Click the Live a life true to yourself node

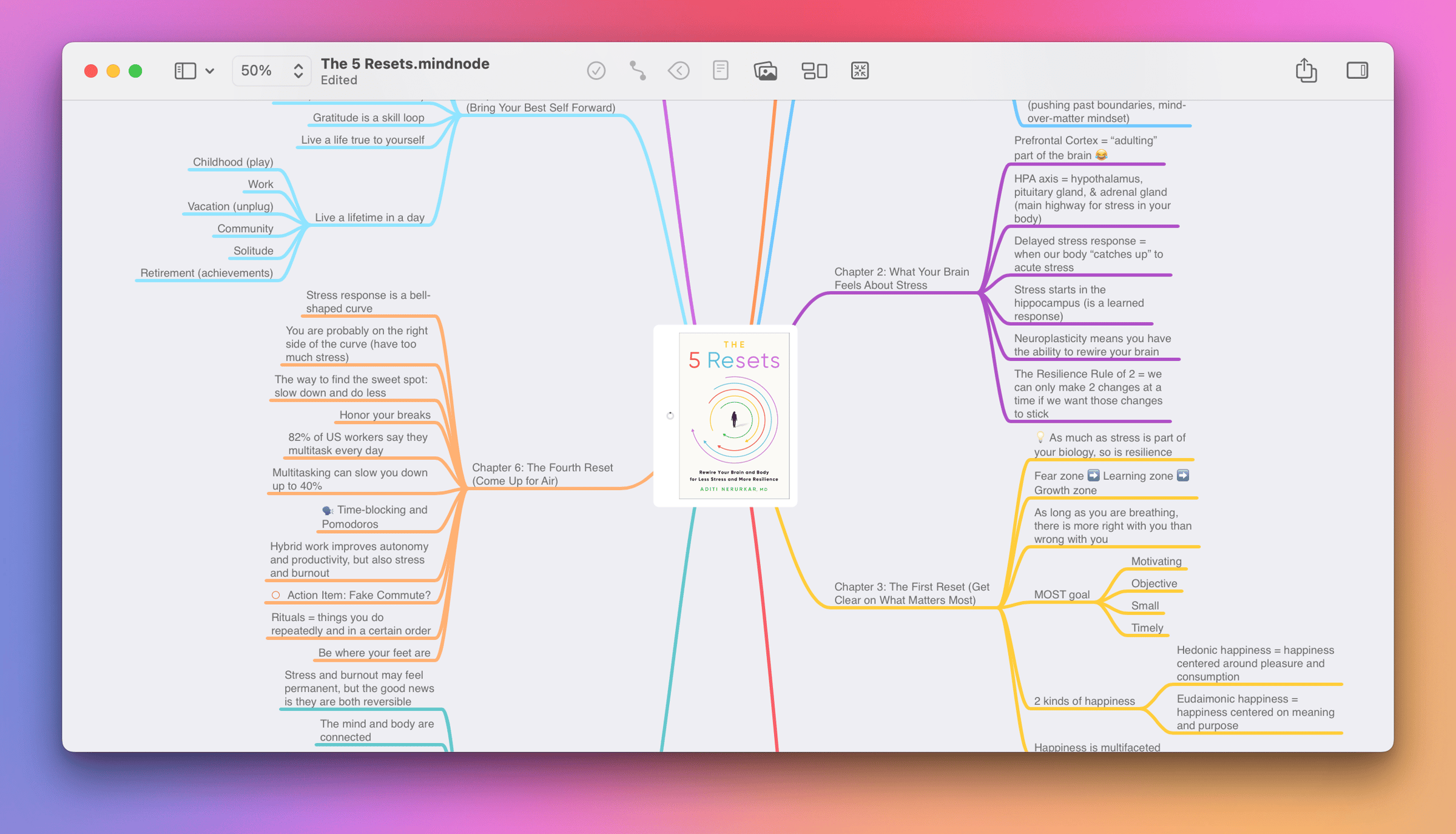coord(362,140)
